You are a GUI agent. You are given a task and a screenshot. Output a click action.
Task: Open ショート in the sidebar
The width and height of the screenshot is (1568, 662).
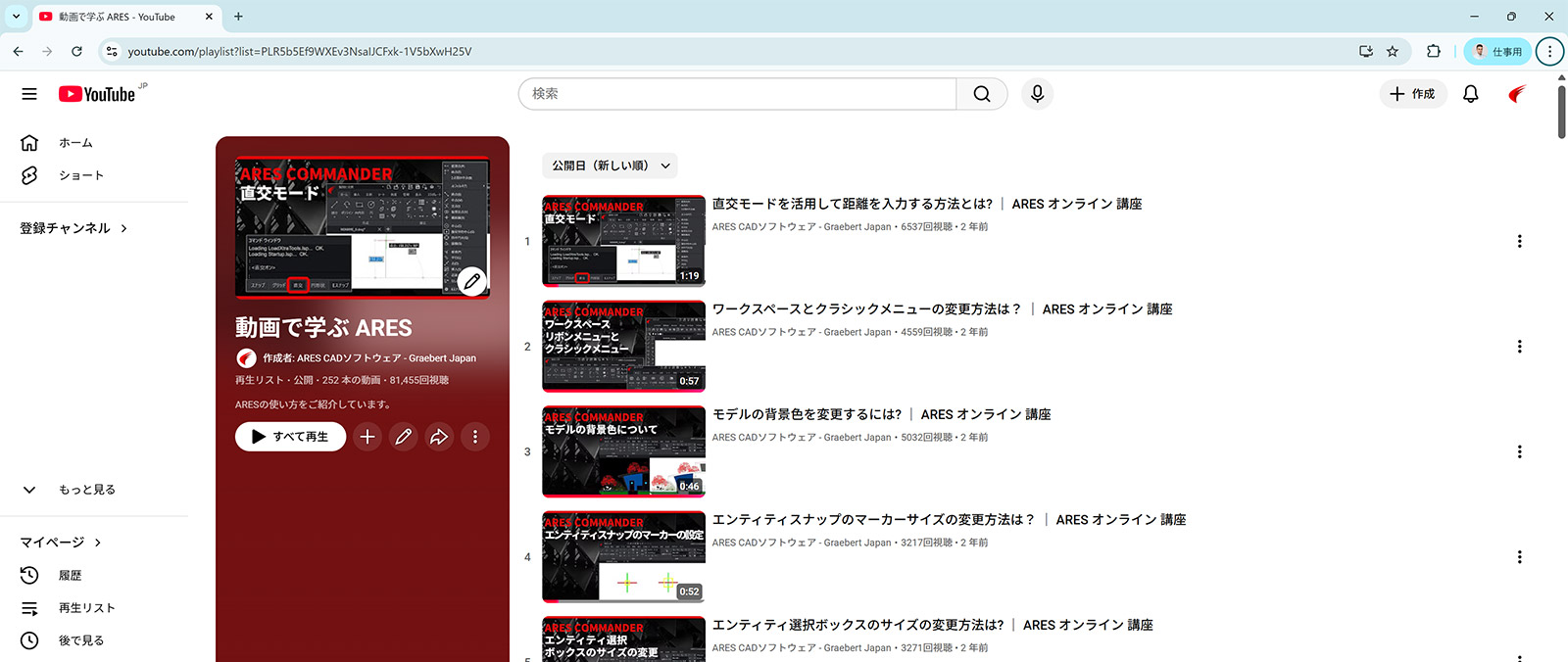(80, 175)
